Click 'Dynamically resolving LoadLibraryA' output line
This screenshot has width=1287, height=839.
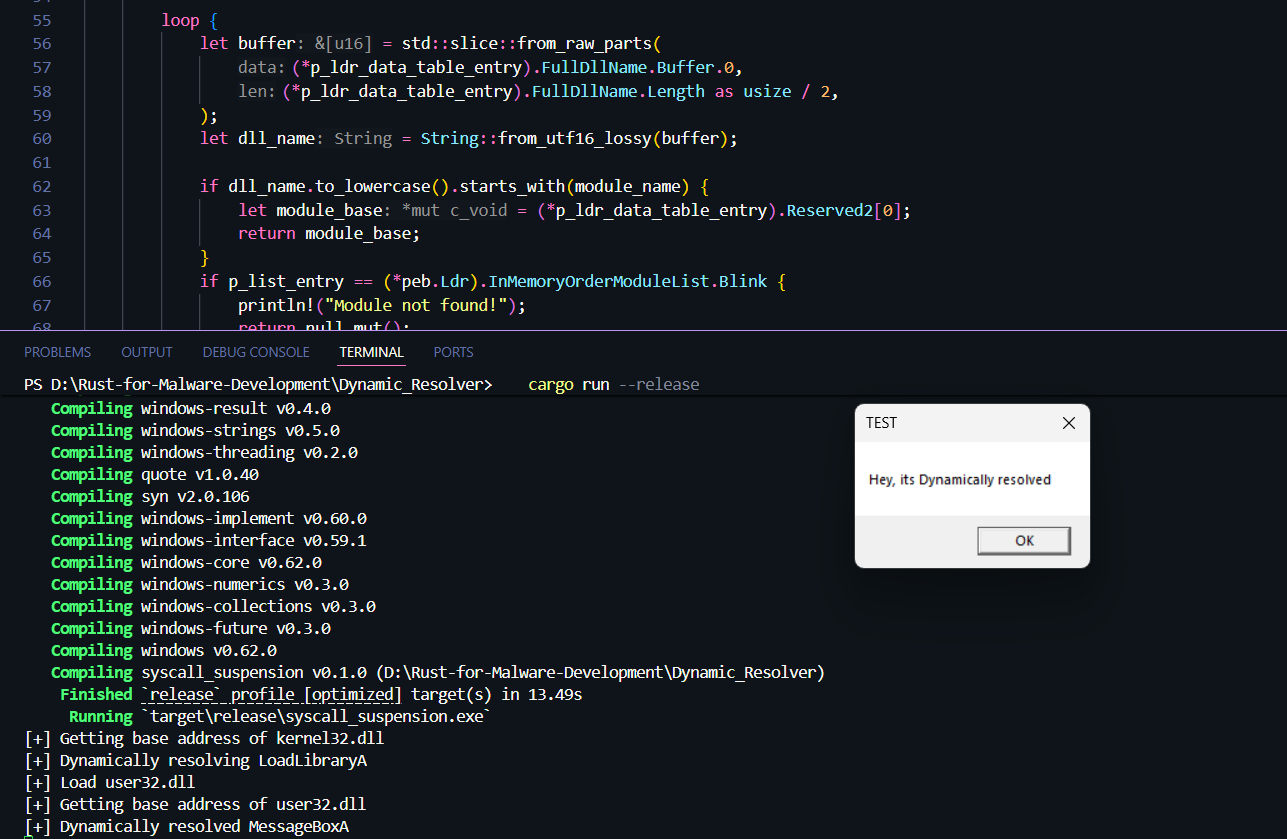click(195, 760)
